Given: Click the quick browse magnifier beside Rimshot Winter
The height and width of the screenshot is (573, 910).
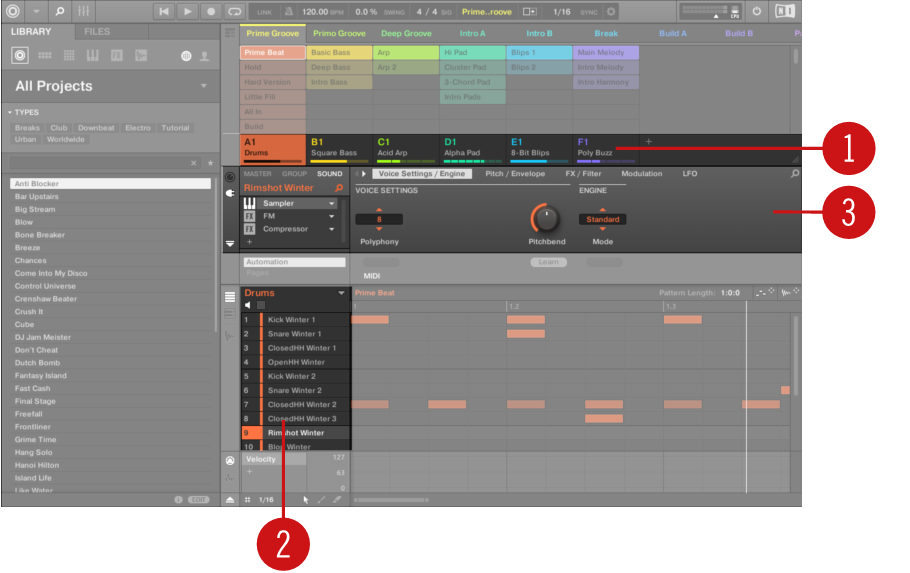Looking at the screenshot, I should (338, 188).
